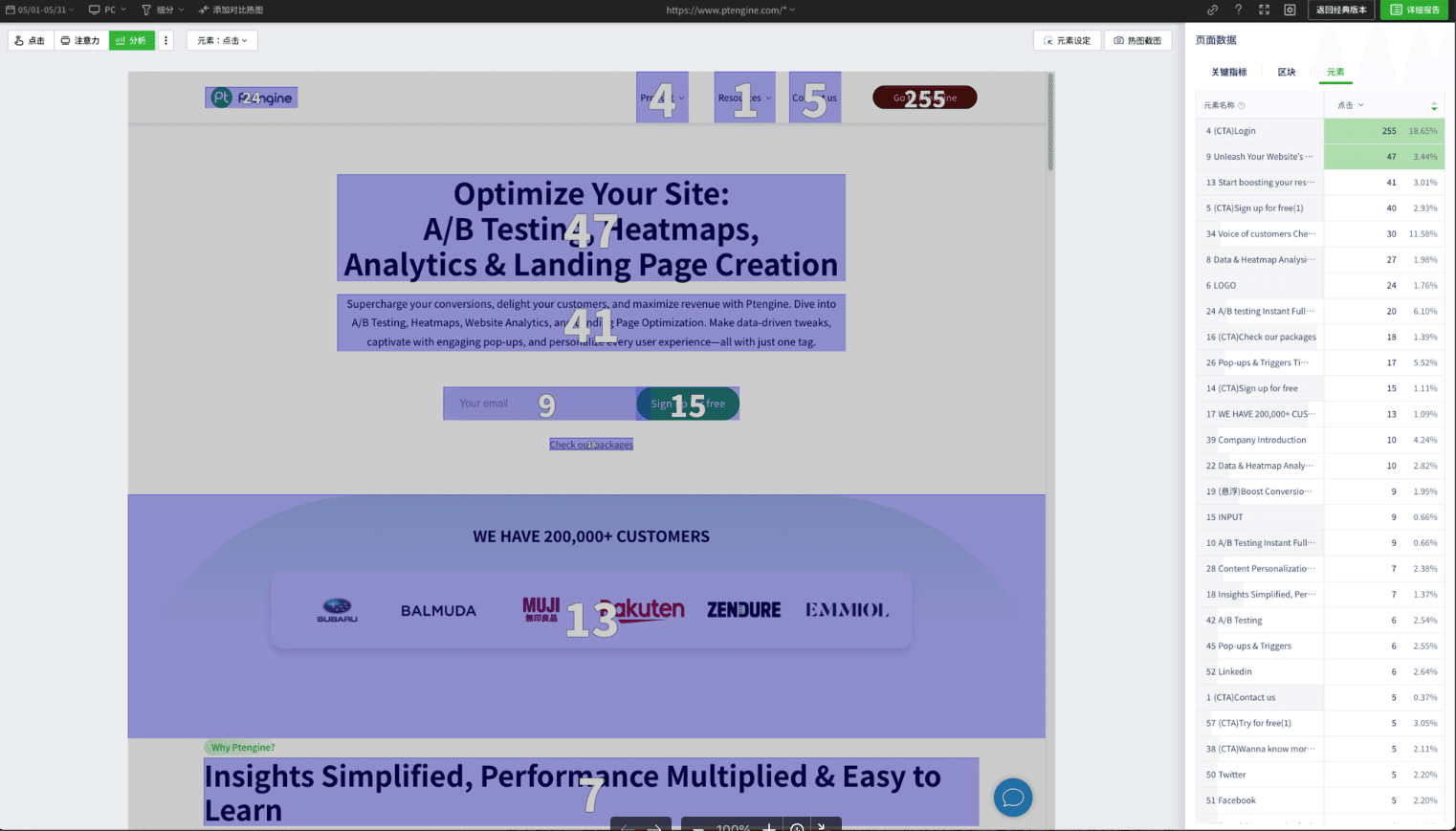
Task: Select the "13 Start boosting your res" row
Action: point(1320,183)
